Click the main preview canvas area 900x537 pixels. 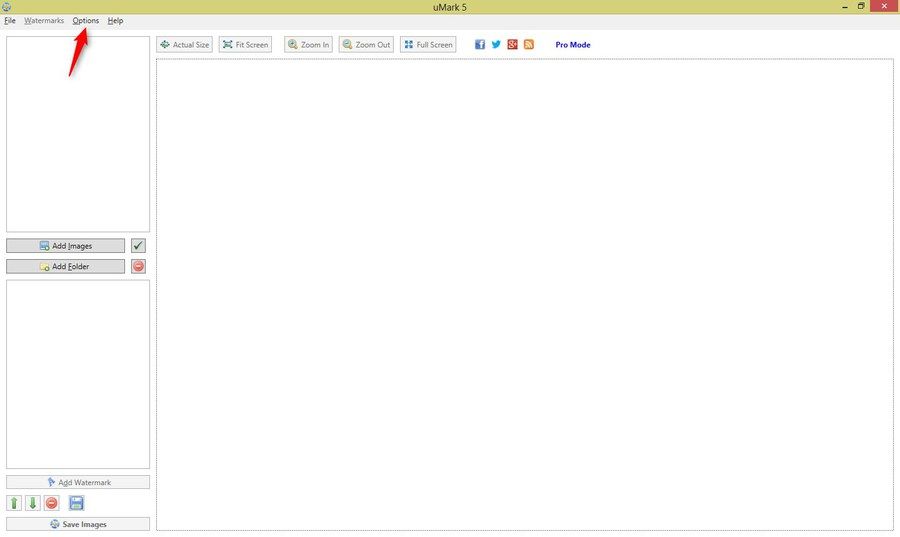click(x=525, y=294)
